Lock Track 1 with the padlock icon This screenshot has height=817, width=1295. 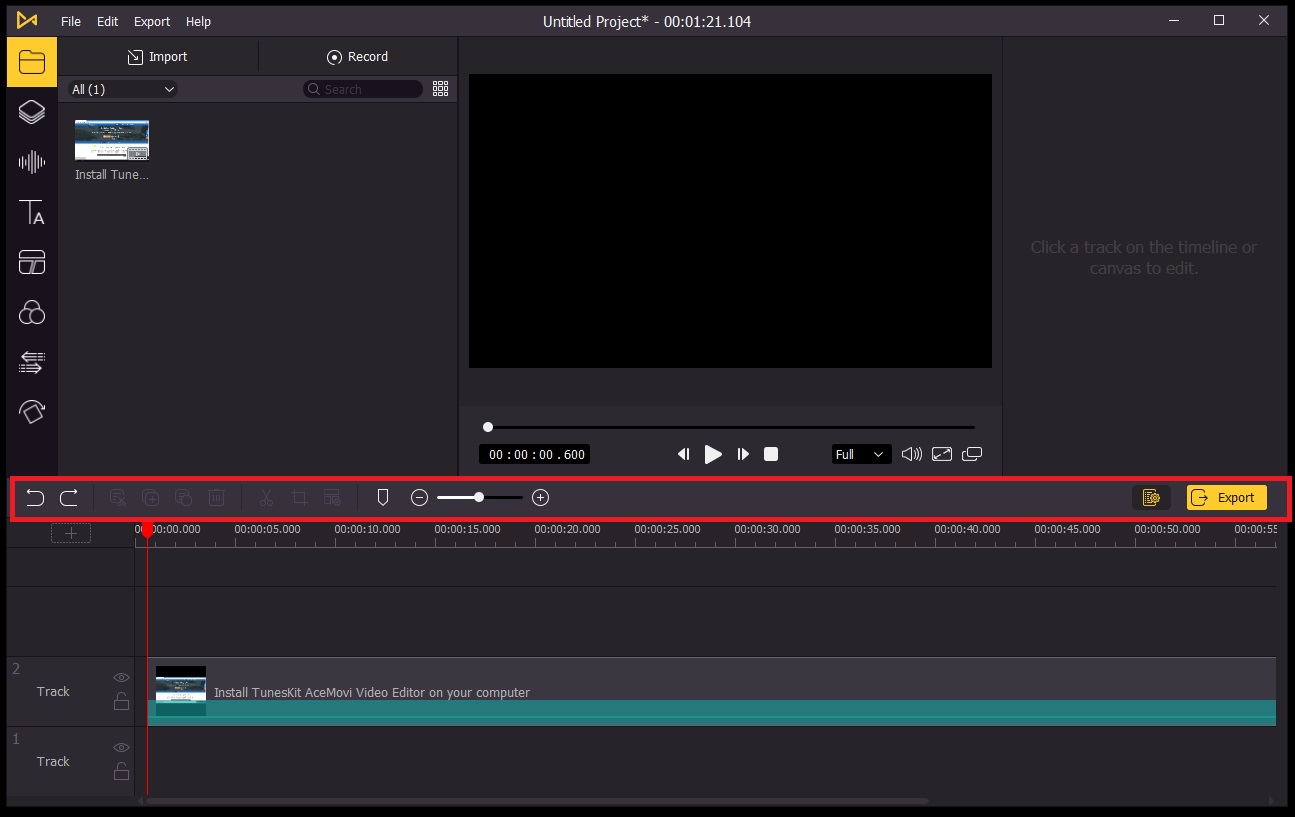121,771
